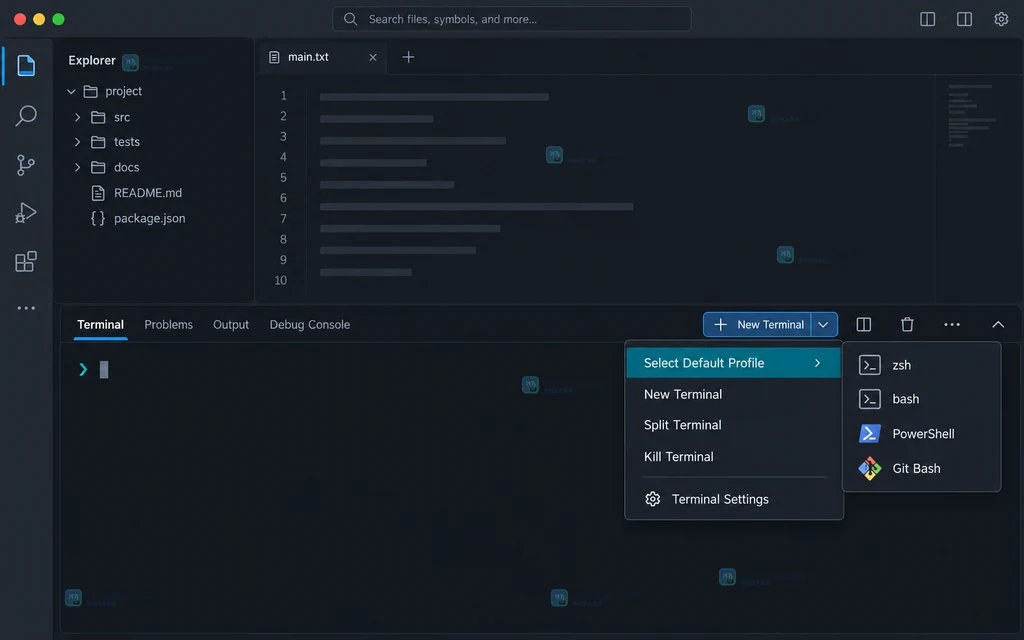Toggle the left sidebar layout icon
This screenshot has width=1024, height=640.
(x=927, y=19)
